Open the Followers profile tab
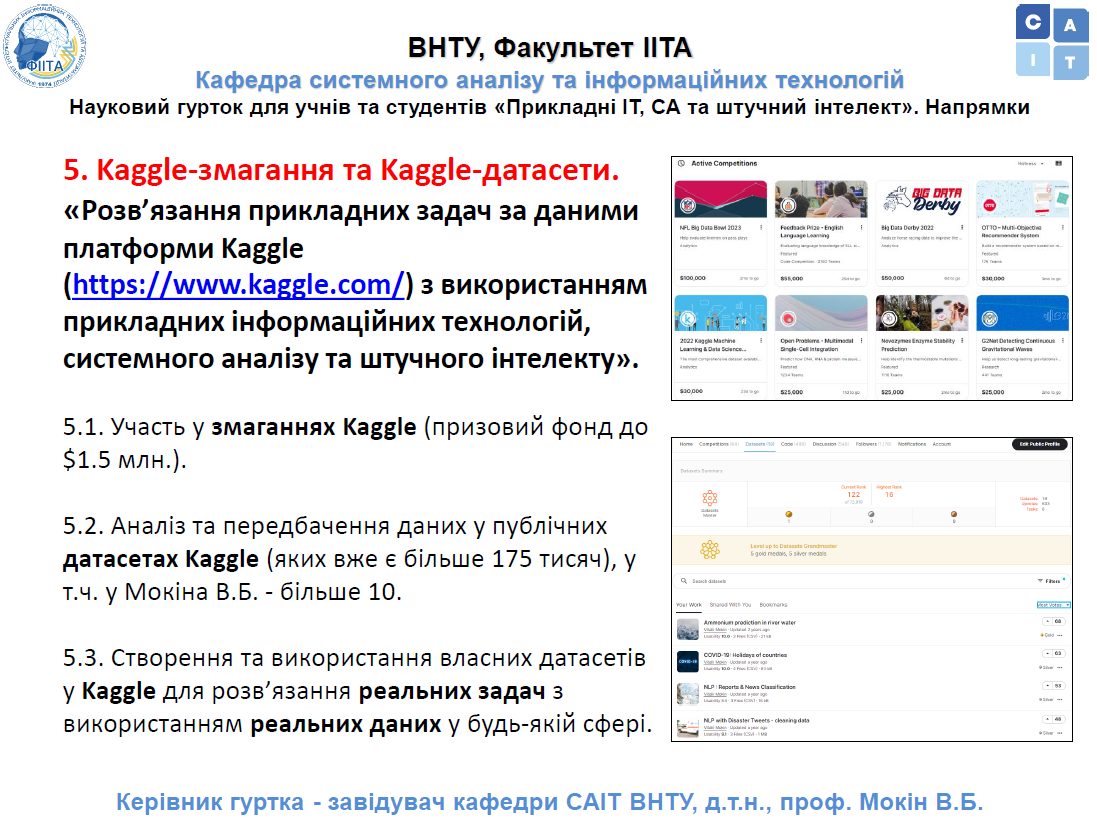Viewport: 1097px width, 821px height. (x=873, y=444)
